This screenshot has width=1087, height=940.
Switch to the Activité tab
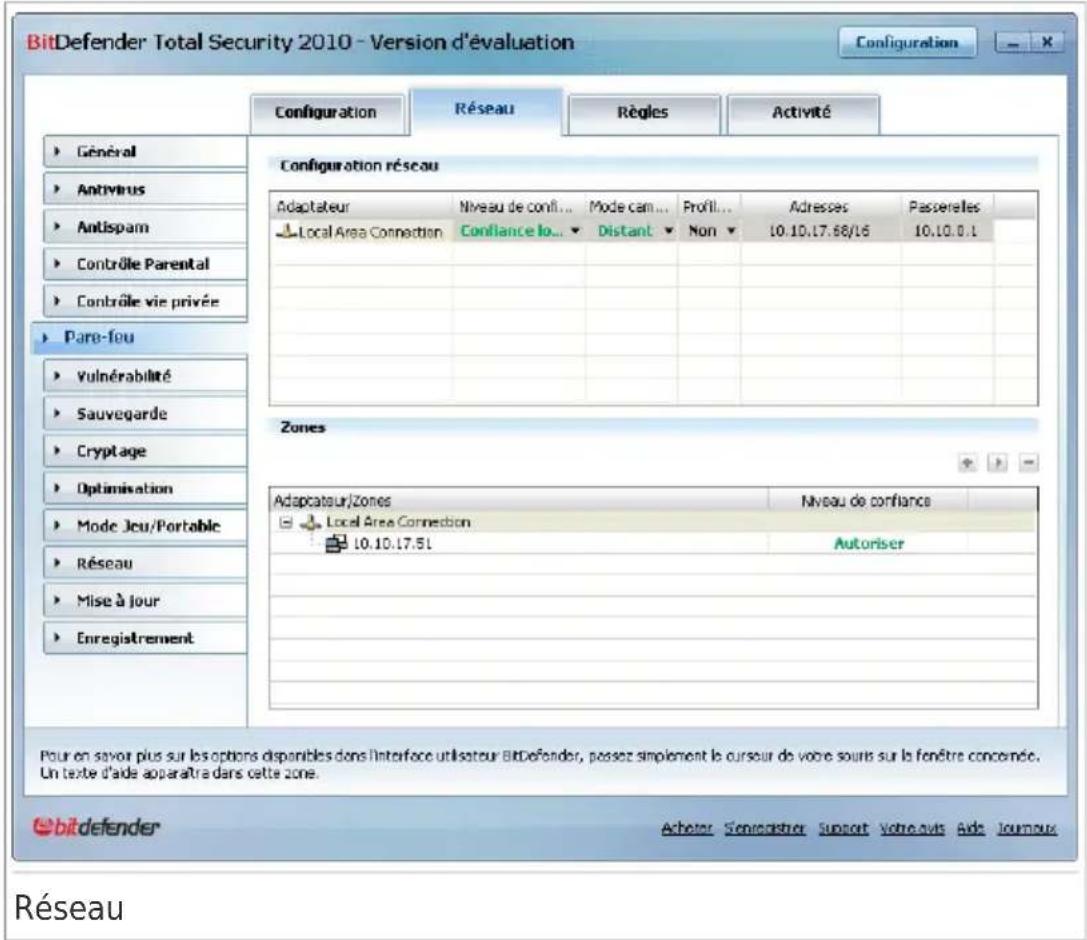pos(802,113)
